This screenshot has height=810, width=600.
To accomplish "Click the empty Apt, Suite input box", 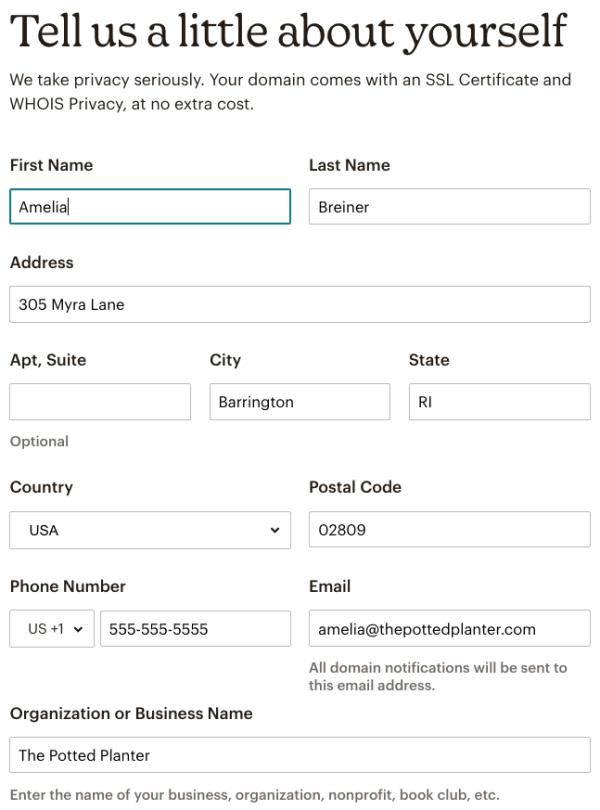I will 100,401.
